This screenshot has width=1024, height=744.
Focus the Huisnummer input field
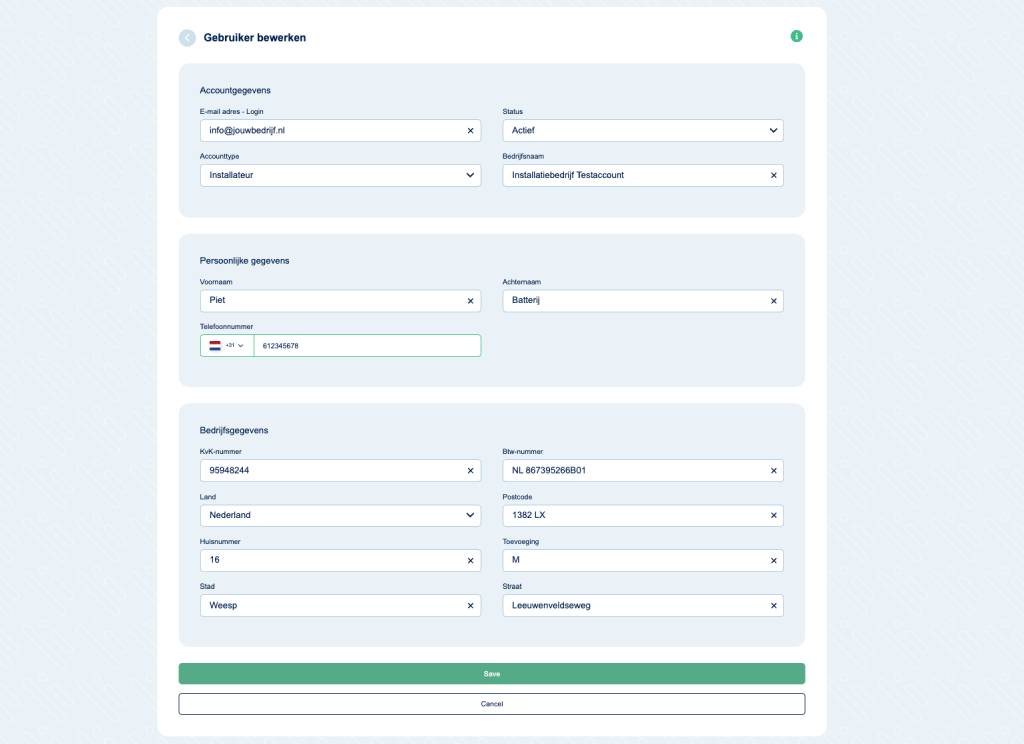coord(330,561)
